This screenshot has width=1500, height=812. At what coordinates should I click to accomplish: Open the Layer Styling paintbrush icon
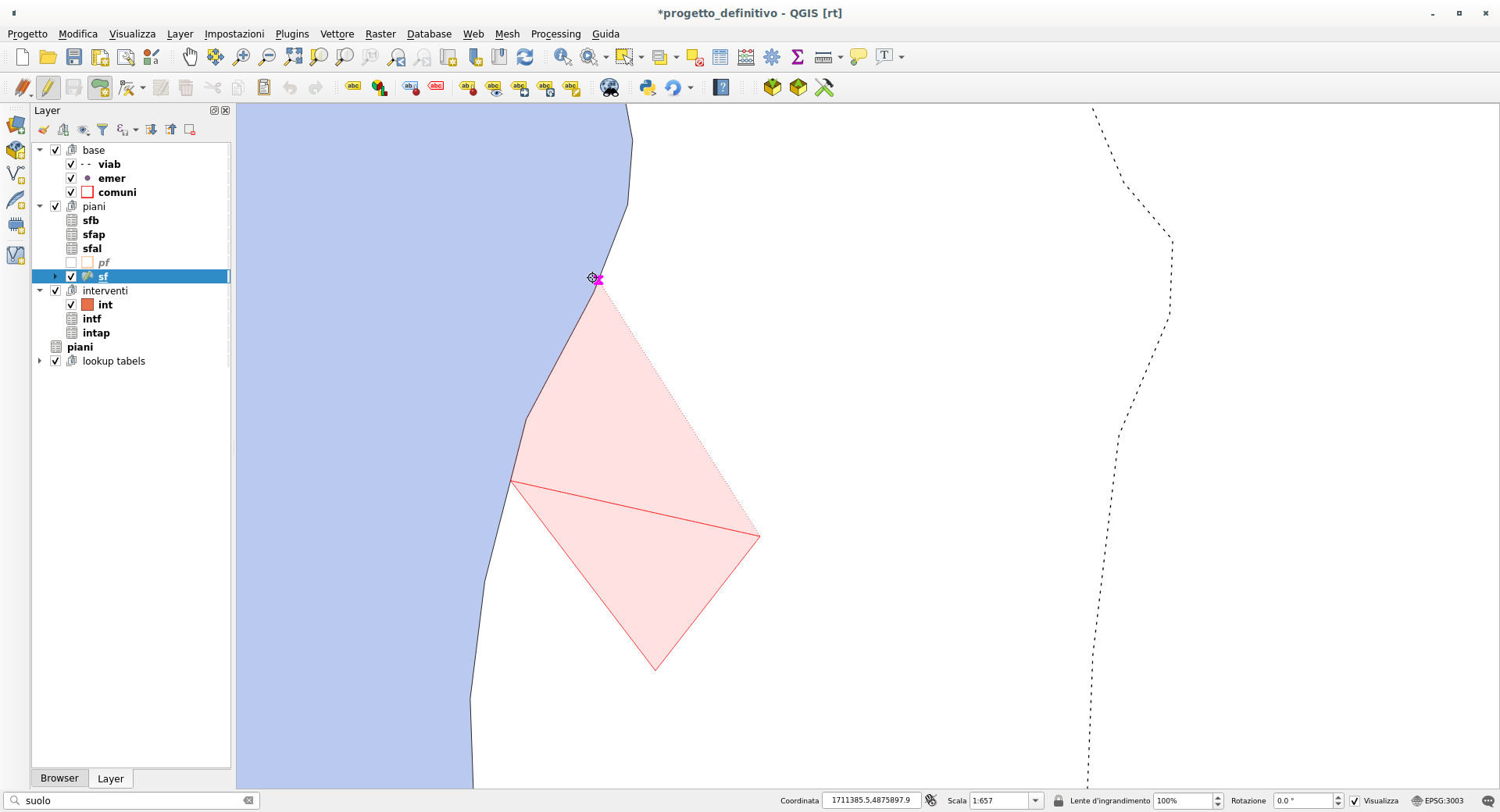[x=44, y=130]
